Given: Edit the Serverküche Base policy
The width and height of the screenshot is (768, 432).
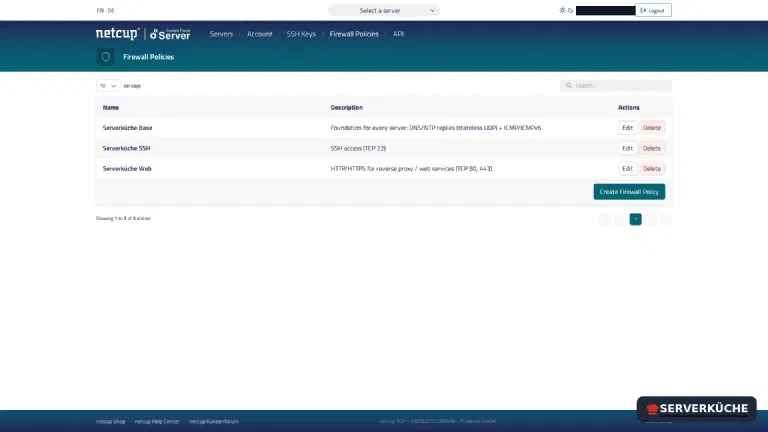Looking at the screenshot, I should point(627,128).
